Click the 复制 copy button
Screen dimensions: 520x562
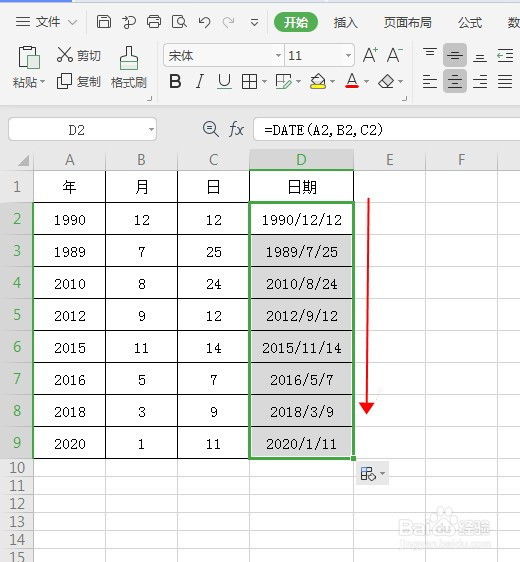coord(79,82)
